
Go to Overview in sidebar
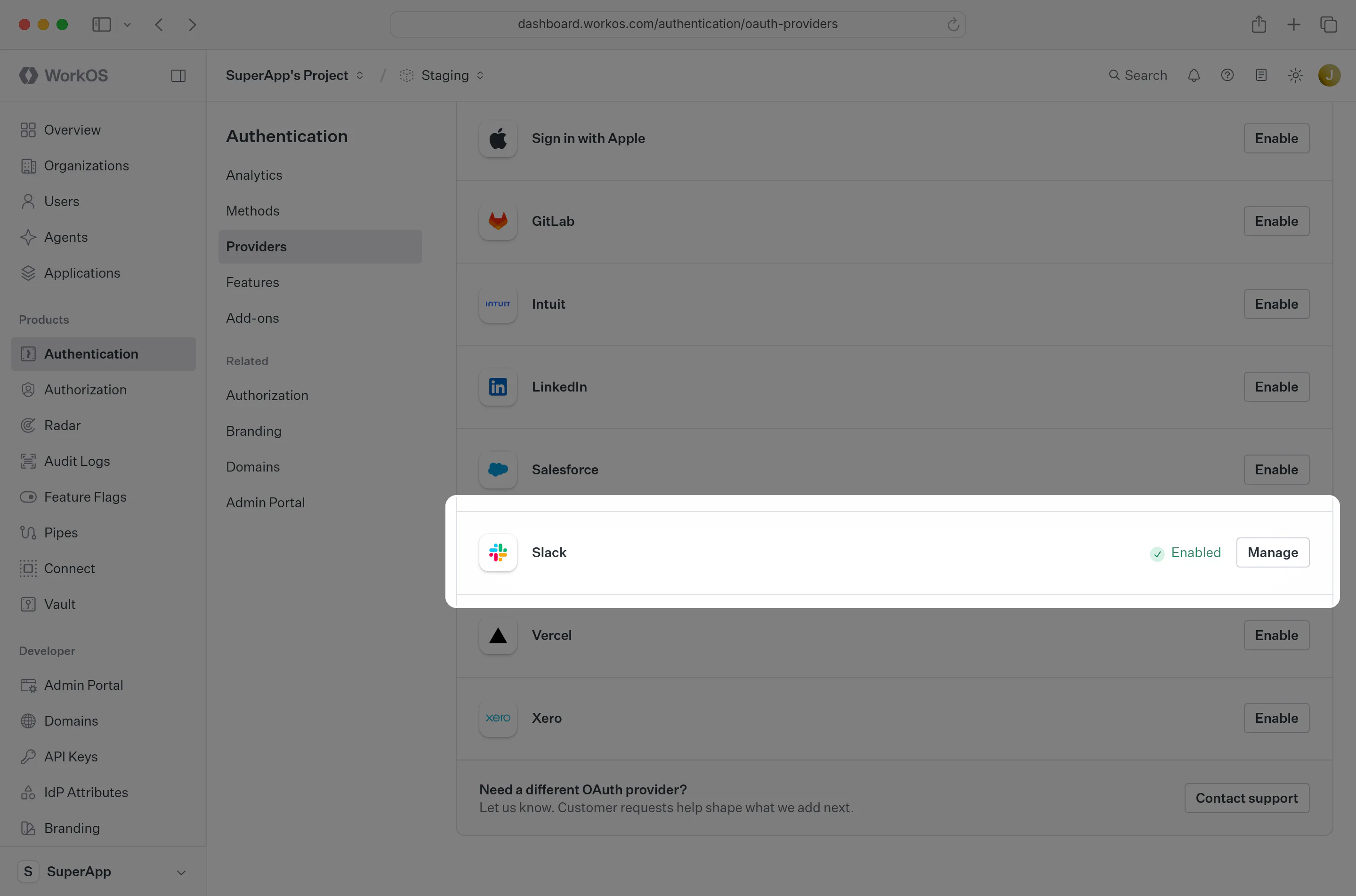(103, 130)
